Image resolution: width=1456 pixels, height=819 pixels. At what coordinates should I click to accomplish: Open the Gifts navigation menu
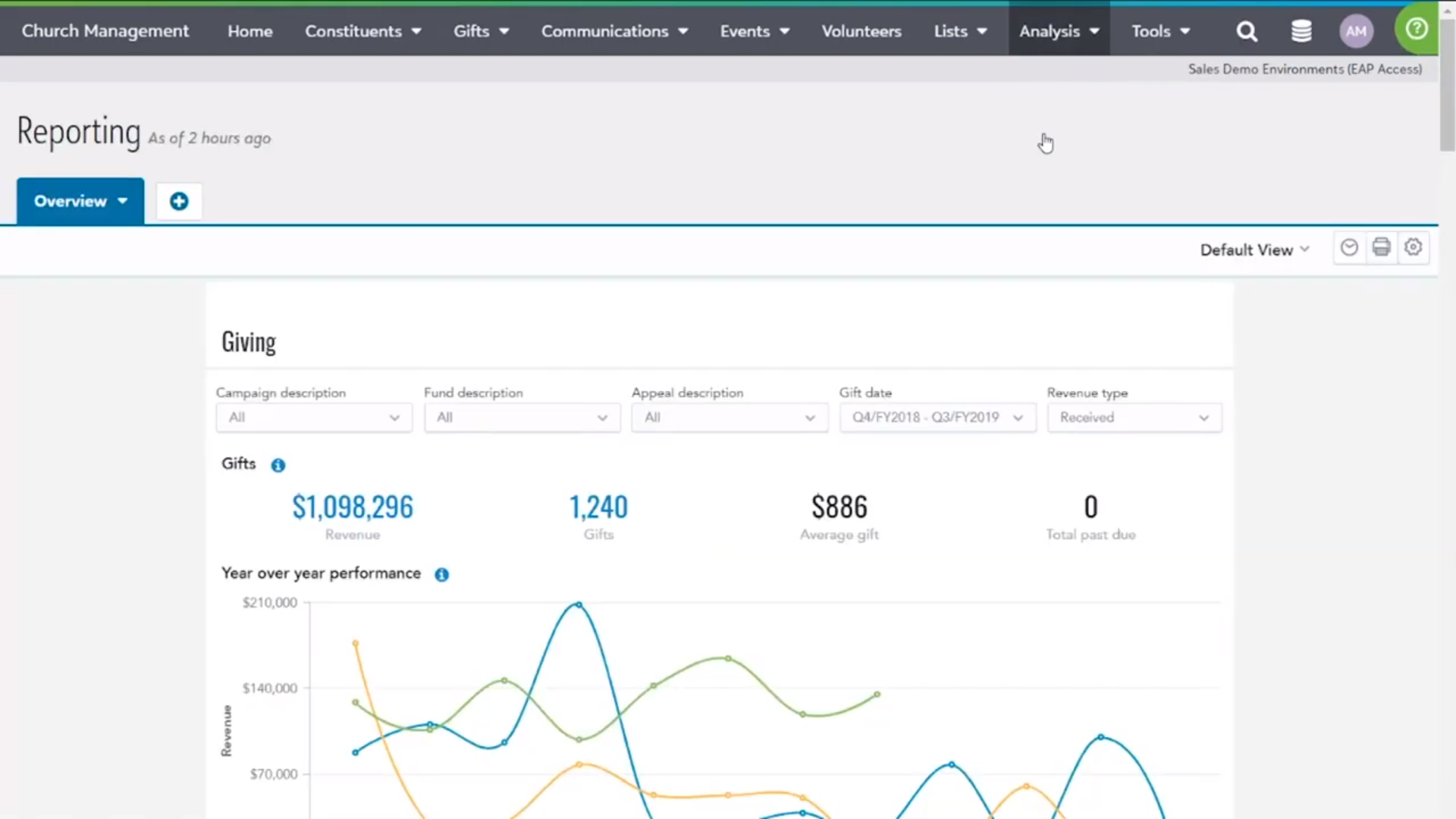482,31
